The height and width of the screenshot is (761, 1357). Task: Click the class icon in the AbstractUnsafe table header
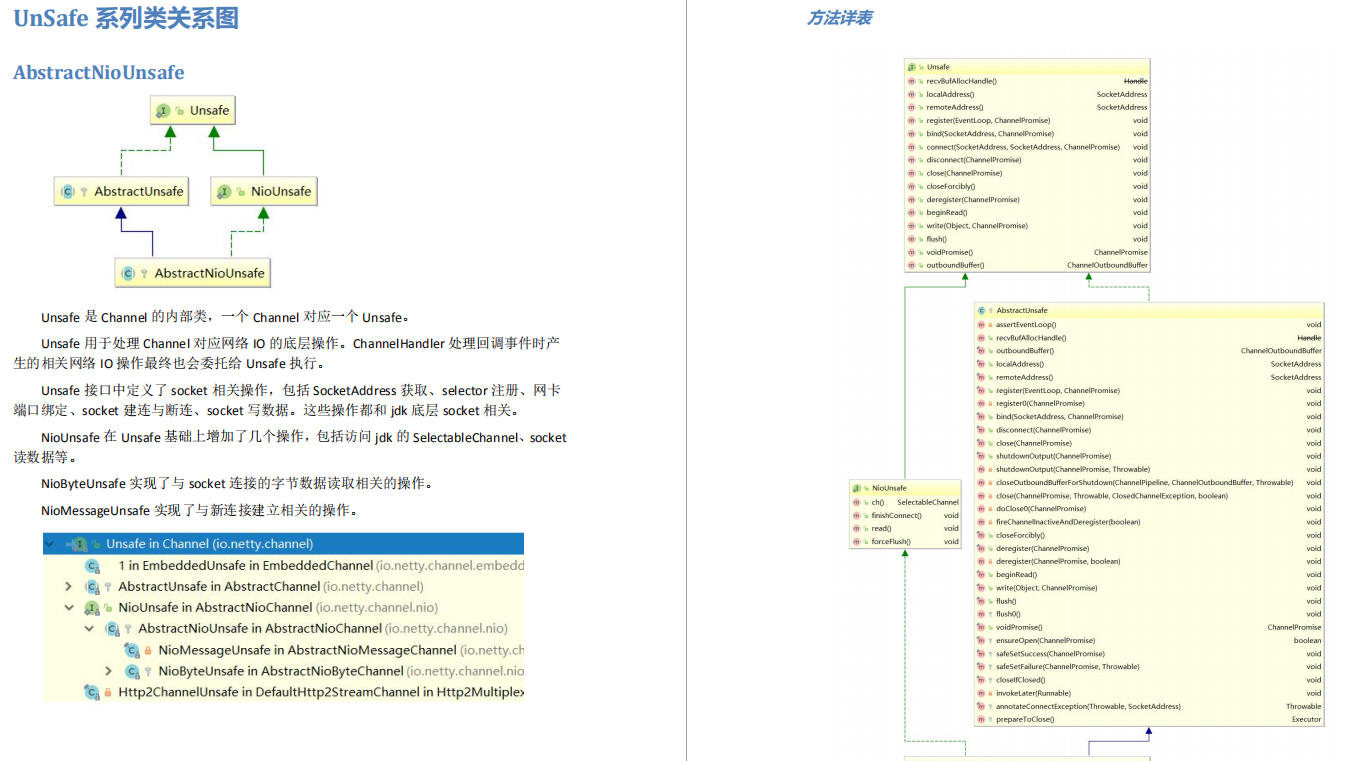tap(981, 311)
